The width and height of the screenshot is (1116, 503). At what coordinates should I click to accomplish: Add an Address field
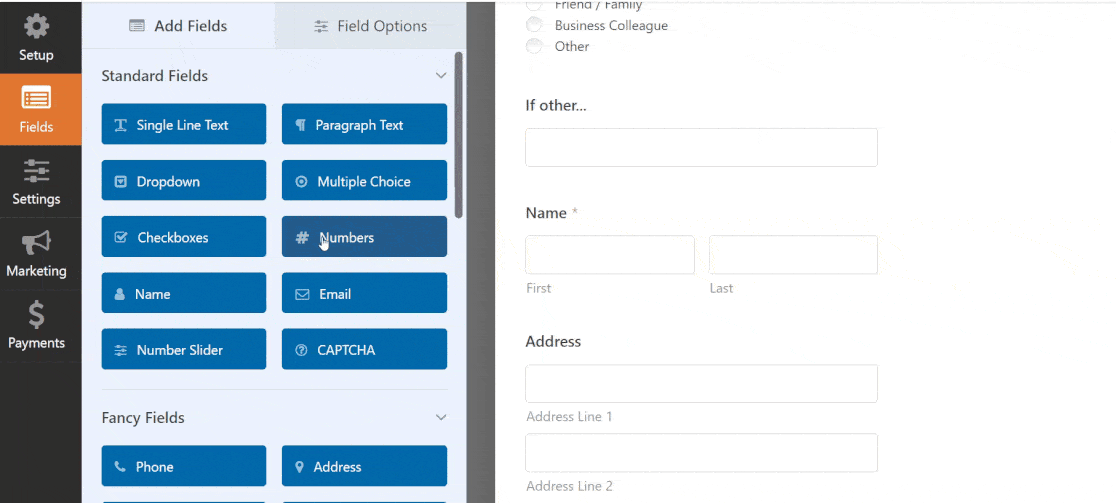pos(364,466)
